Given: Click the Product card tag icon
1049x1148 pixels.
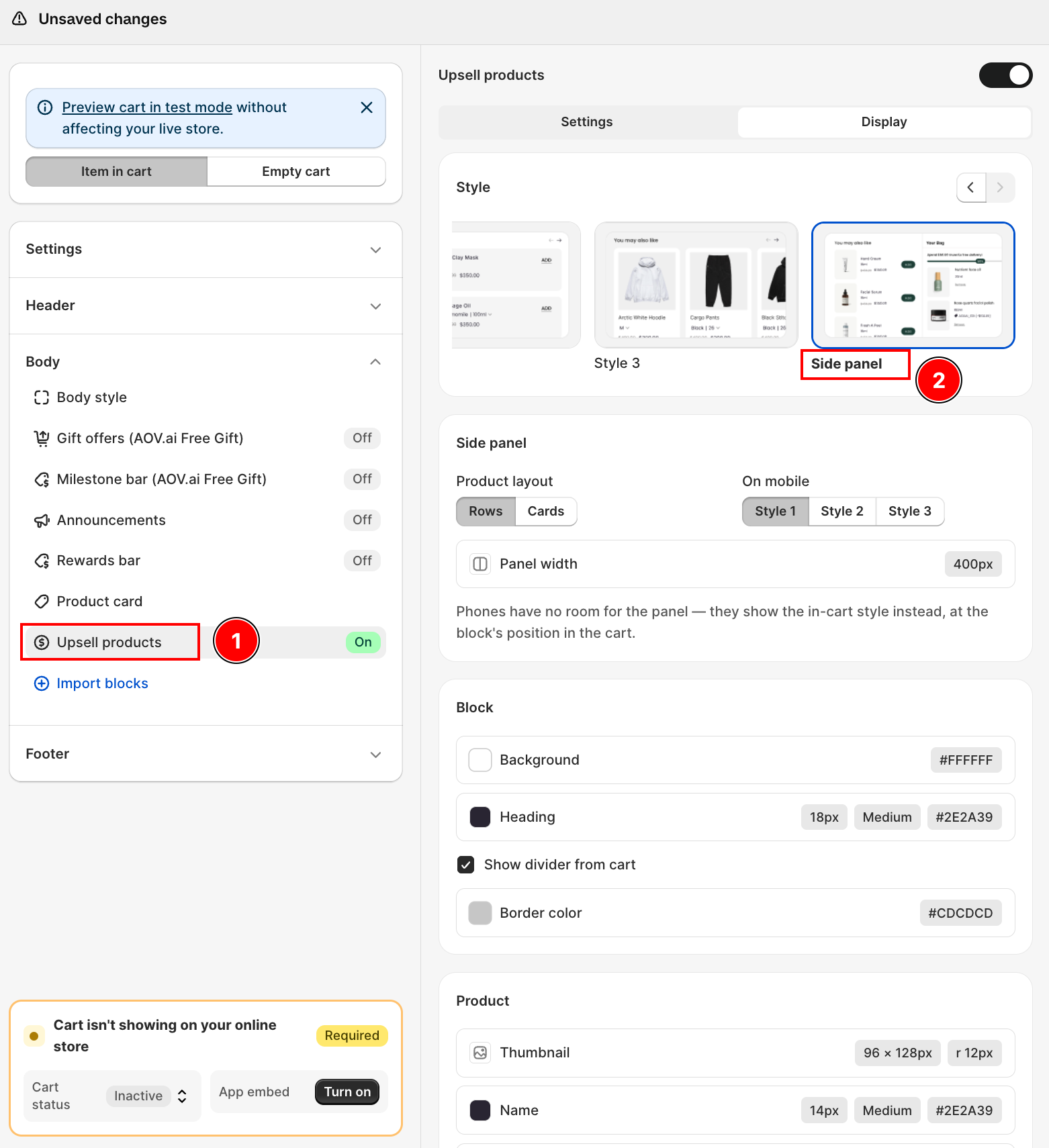Looking at the screenshot, I should point(42,602).
